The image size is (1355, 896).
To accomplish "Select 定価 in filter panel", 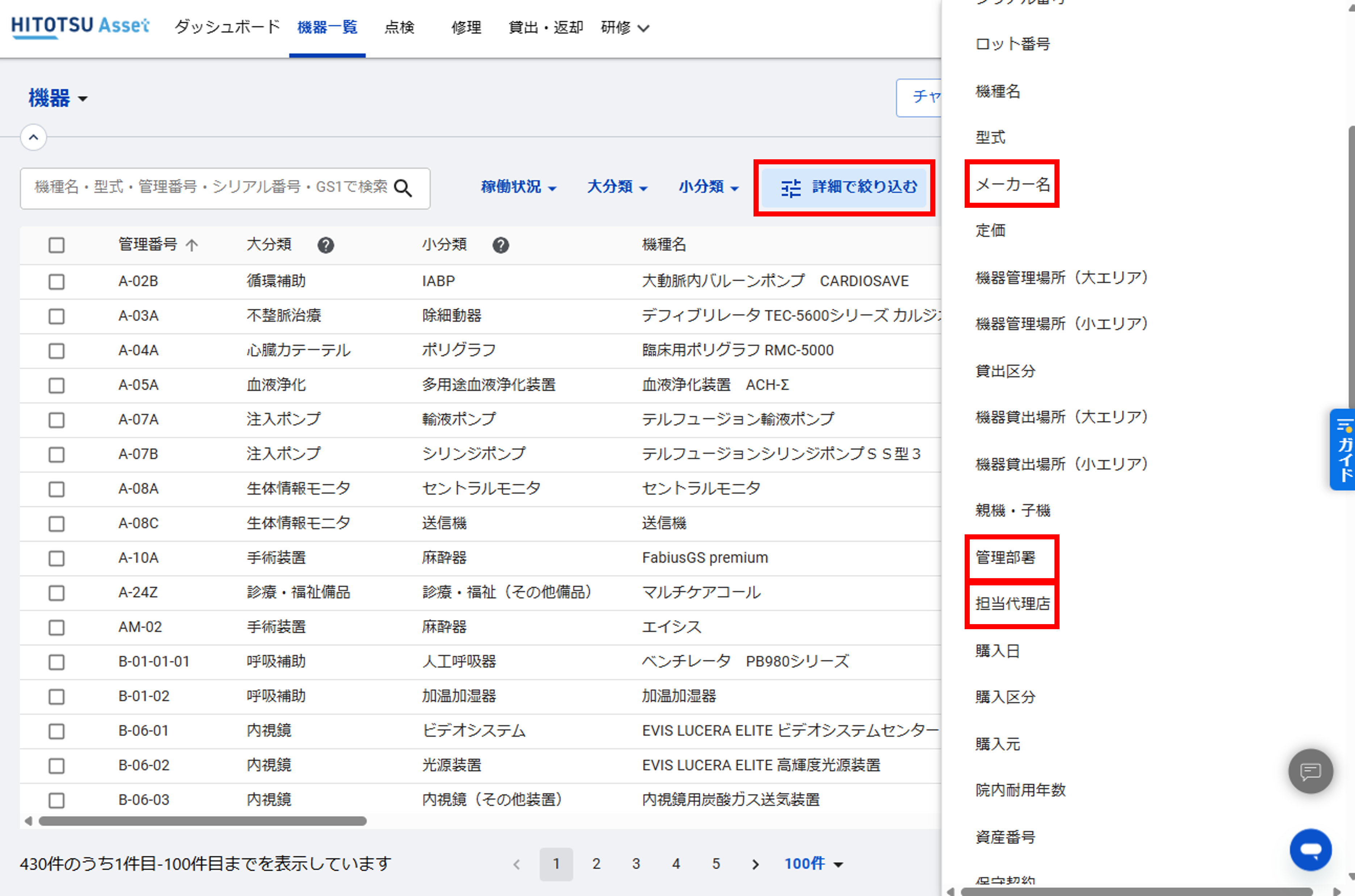I will click(x=990, y=230).
